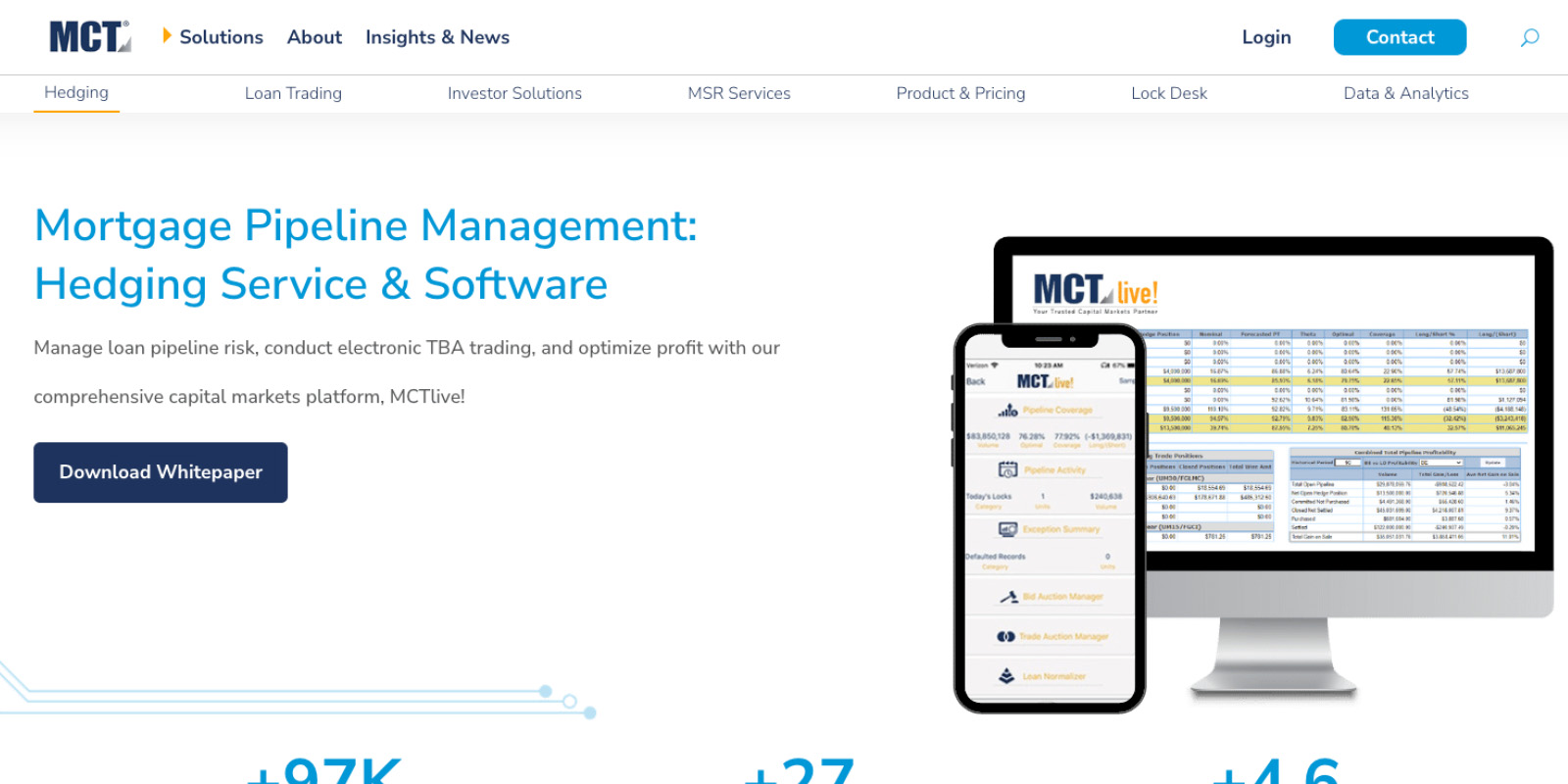
Task: Expand the Solutions menu arrow
Action: (167, 36)
